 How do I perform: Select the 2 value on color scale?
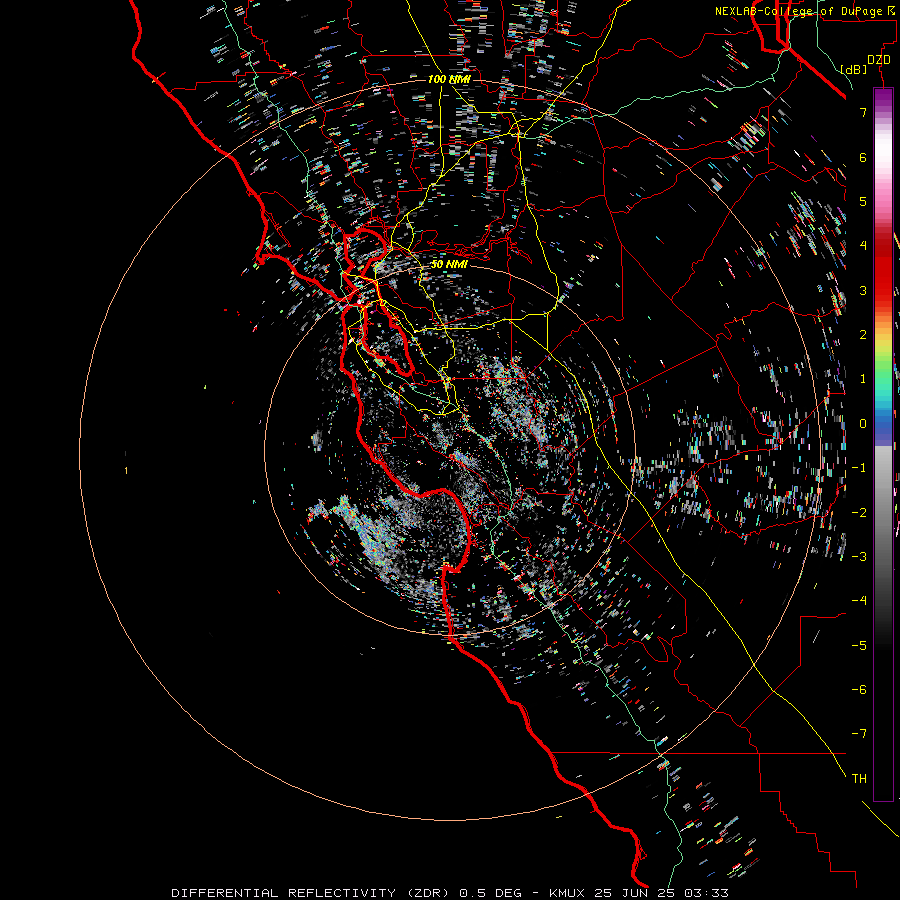coord(863,335)
